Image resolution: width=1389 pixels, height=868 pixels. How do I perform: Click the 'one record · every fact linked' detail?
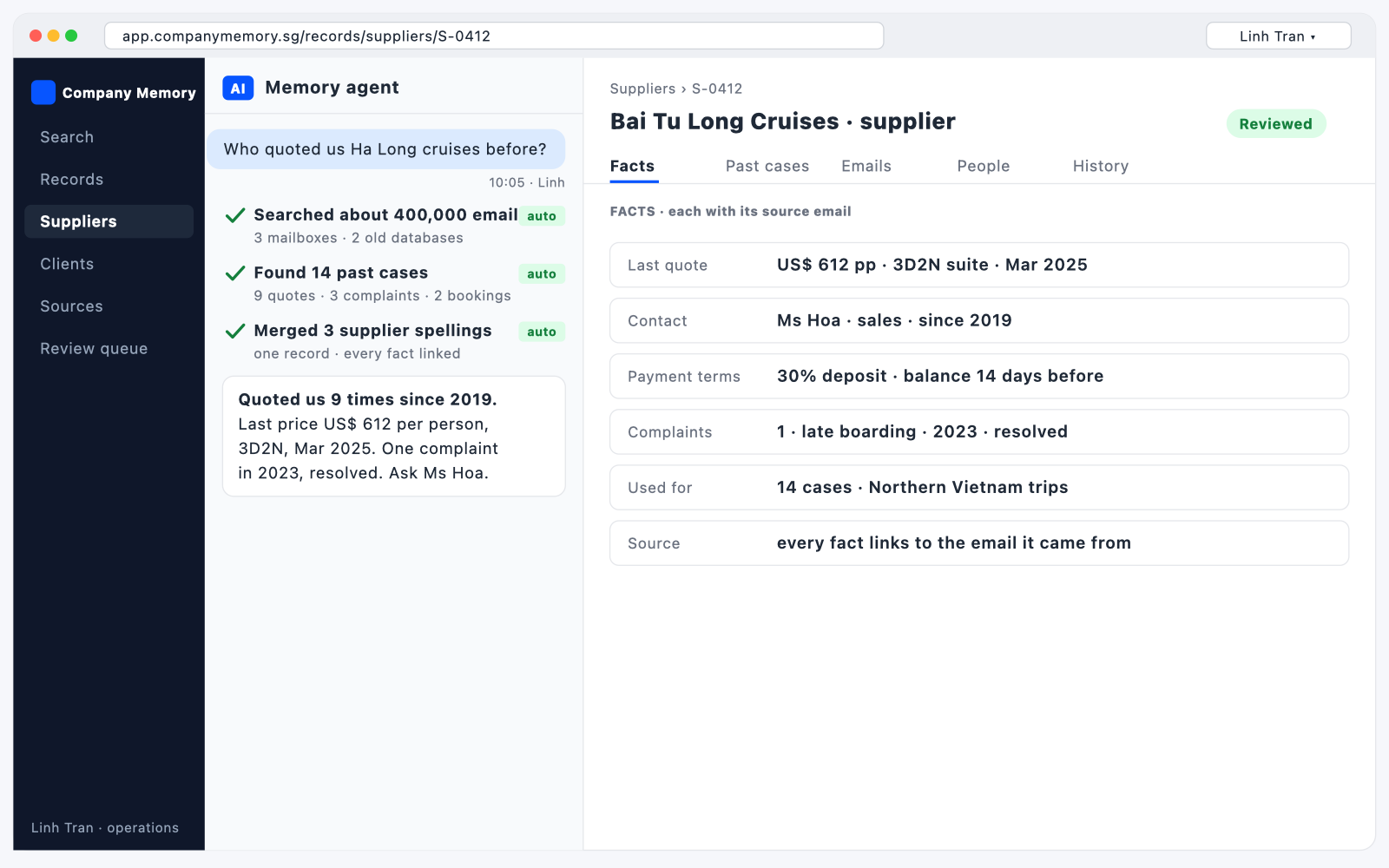click(x=357, y=353)
